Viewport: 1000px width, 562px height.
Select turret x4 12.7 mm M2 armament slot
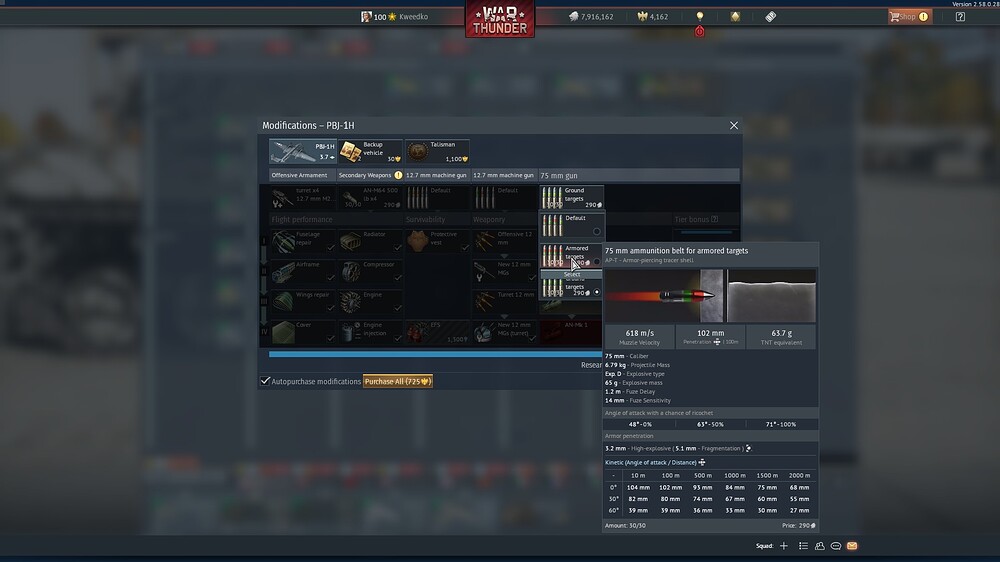[303, 198]
